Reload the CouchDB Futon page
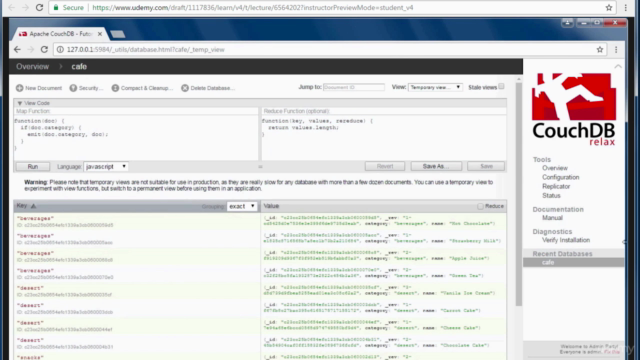Viewport: 640px width, 360px height. point(44,49)
